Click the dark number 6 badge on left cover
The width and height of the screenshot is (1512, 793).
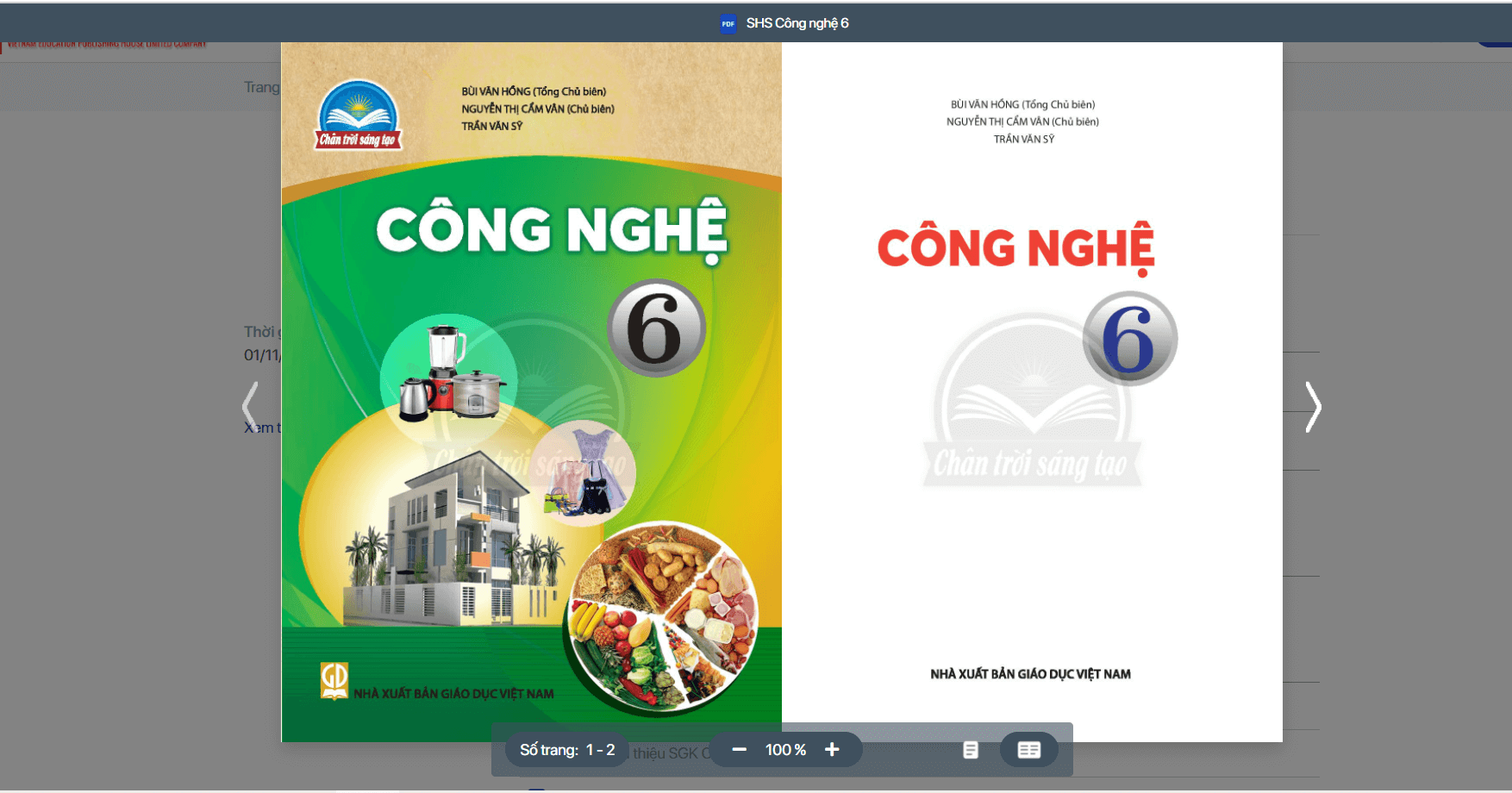[x=656, y=328]
